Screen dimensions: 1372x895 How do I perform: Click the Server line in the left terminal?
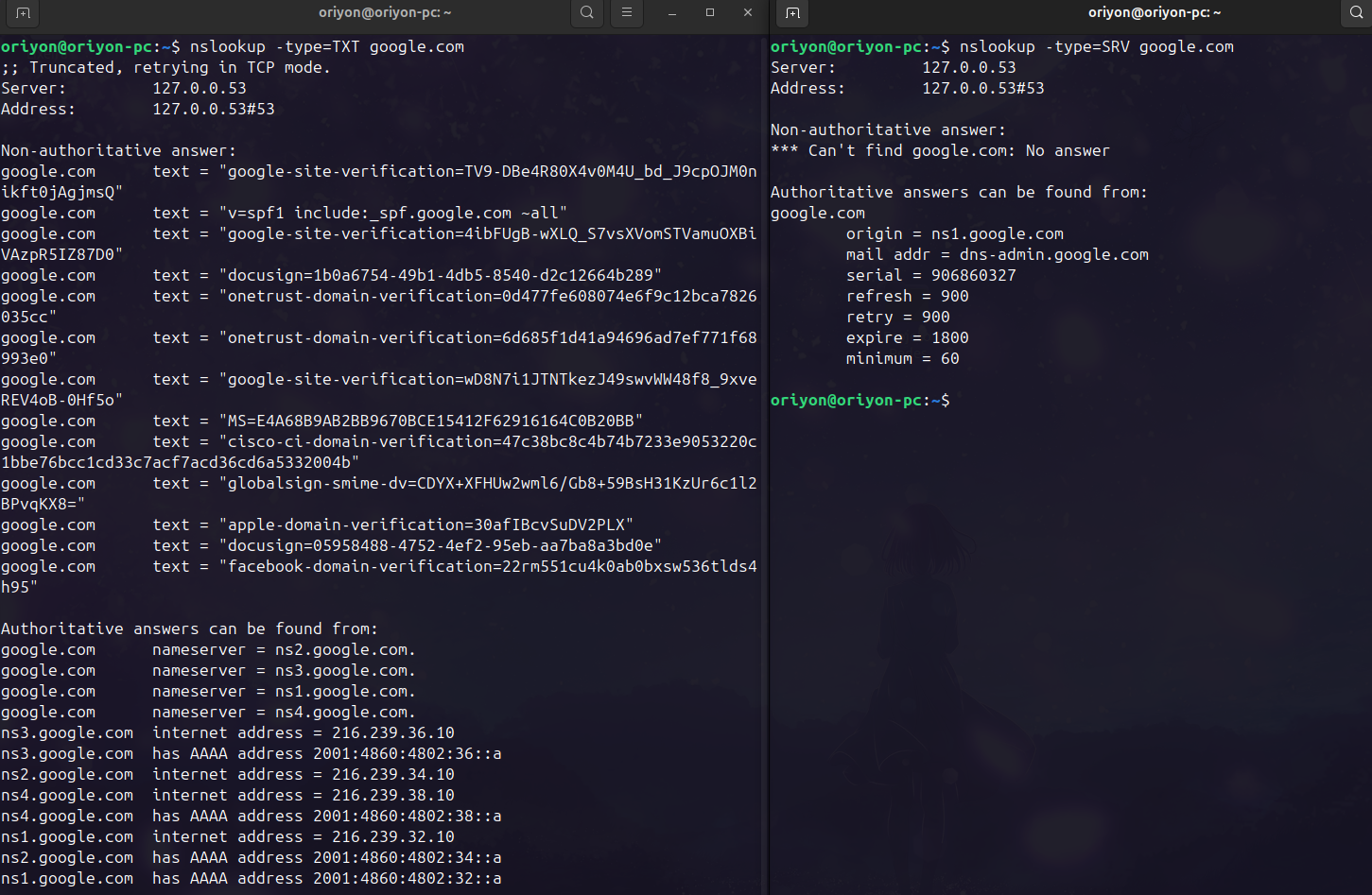124,88
